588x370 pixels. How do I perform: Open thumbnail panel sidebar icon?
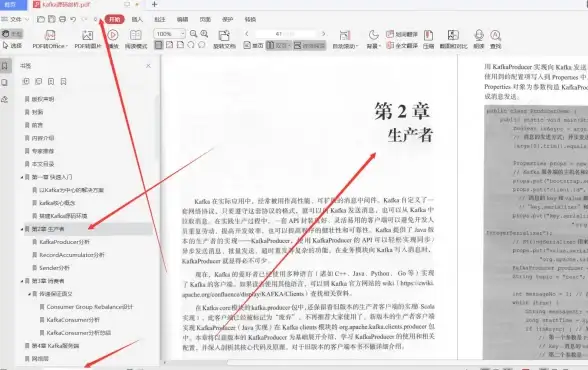[x=5, y=82]
